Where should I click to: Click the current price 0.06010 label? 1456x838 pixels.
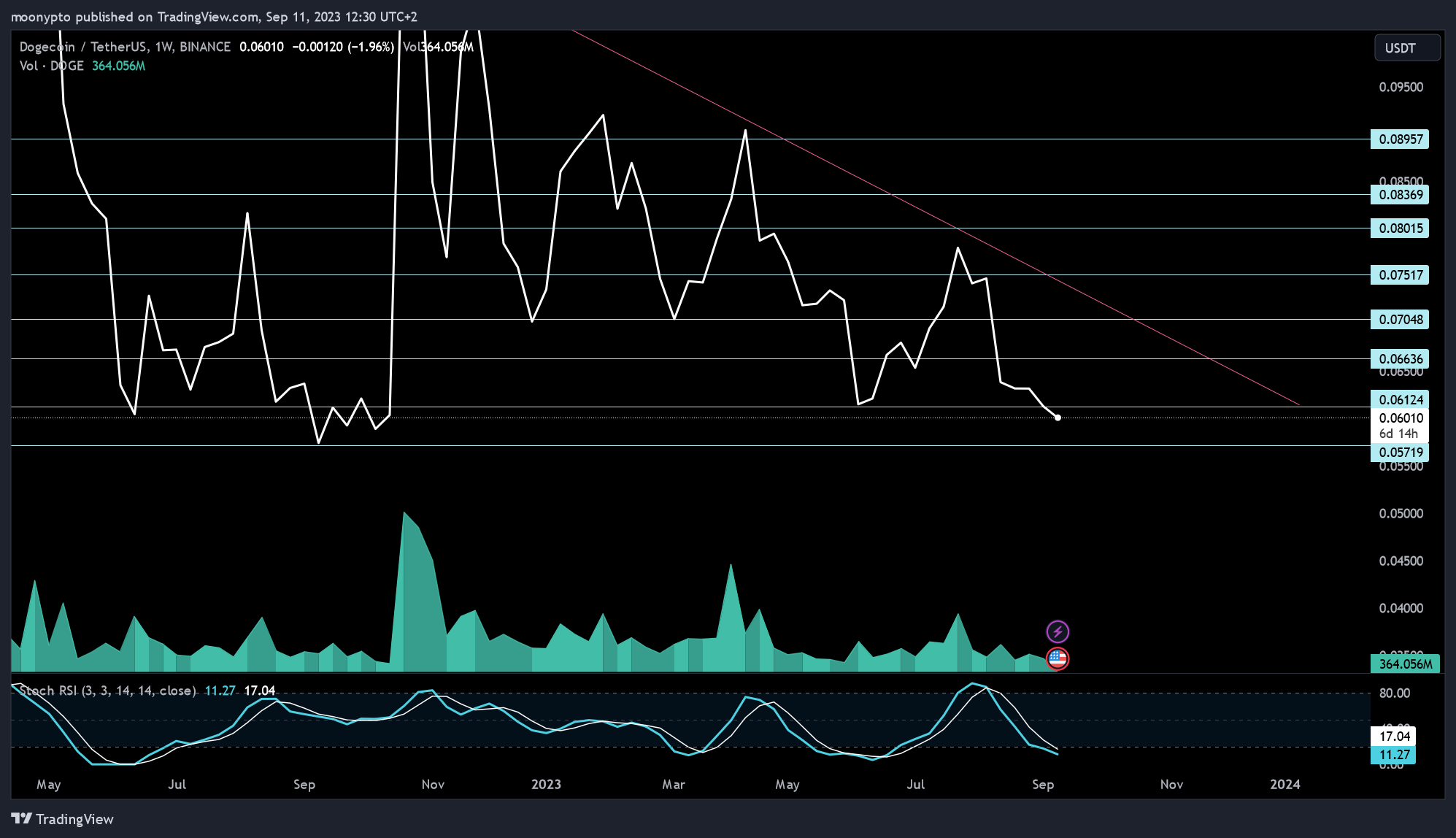point(1400,418)
